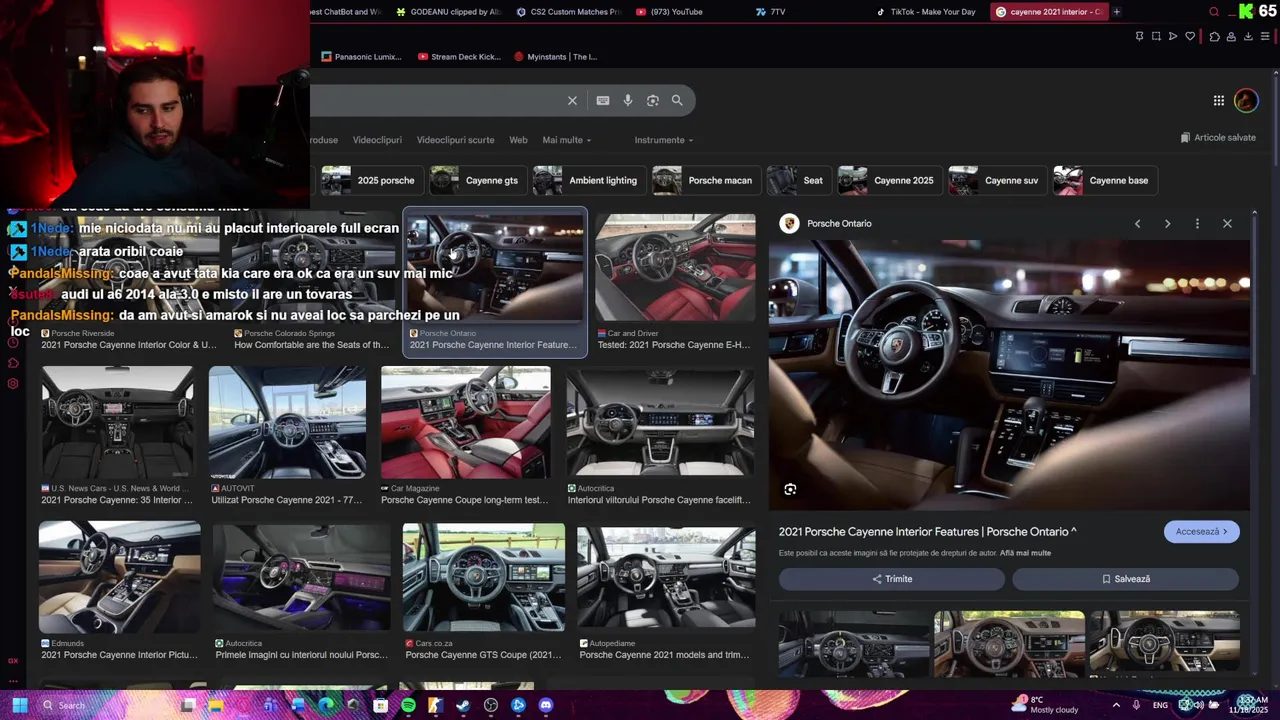Close the image preview panel
1280x720 pixels.
(1227, 223)
